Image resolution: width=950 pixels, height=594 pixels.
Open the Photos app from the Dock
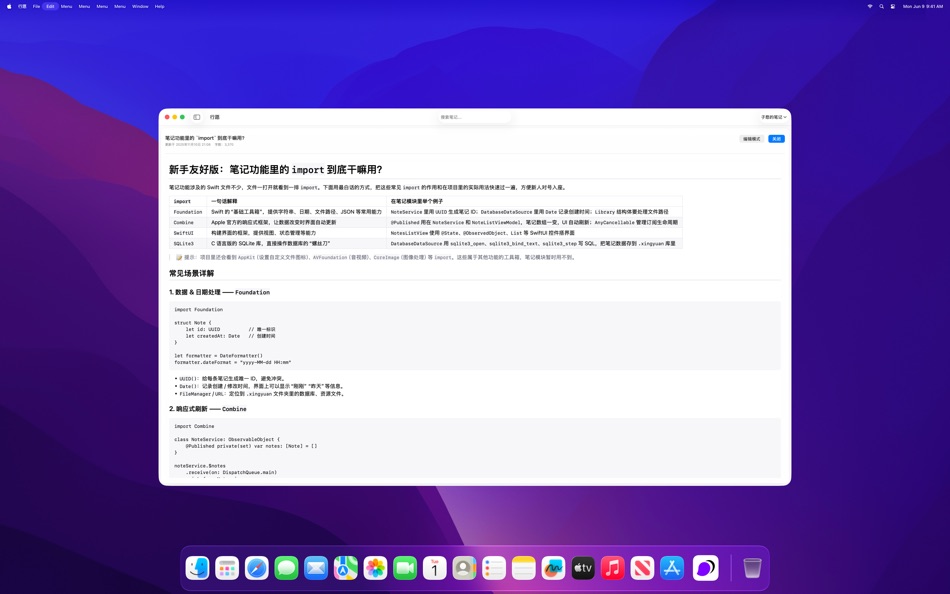374,568
